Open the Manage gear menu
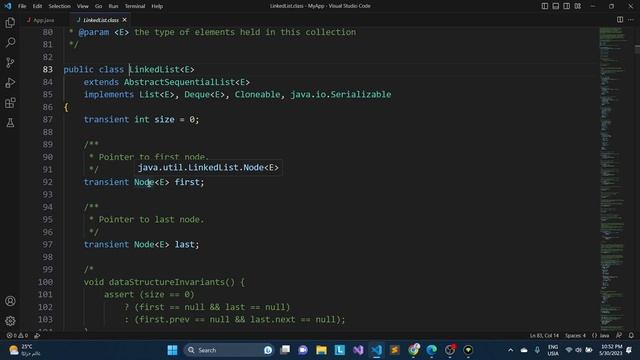The width and height of the screenshot is (640, 360). pos(10,321)
